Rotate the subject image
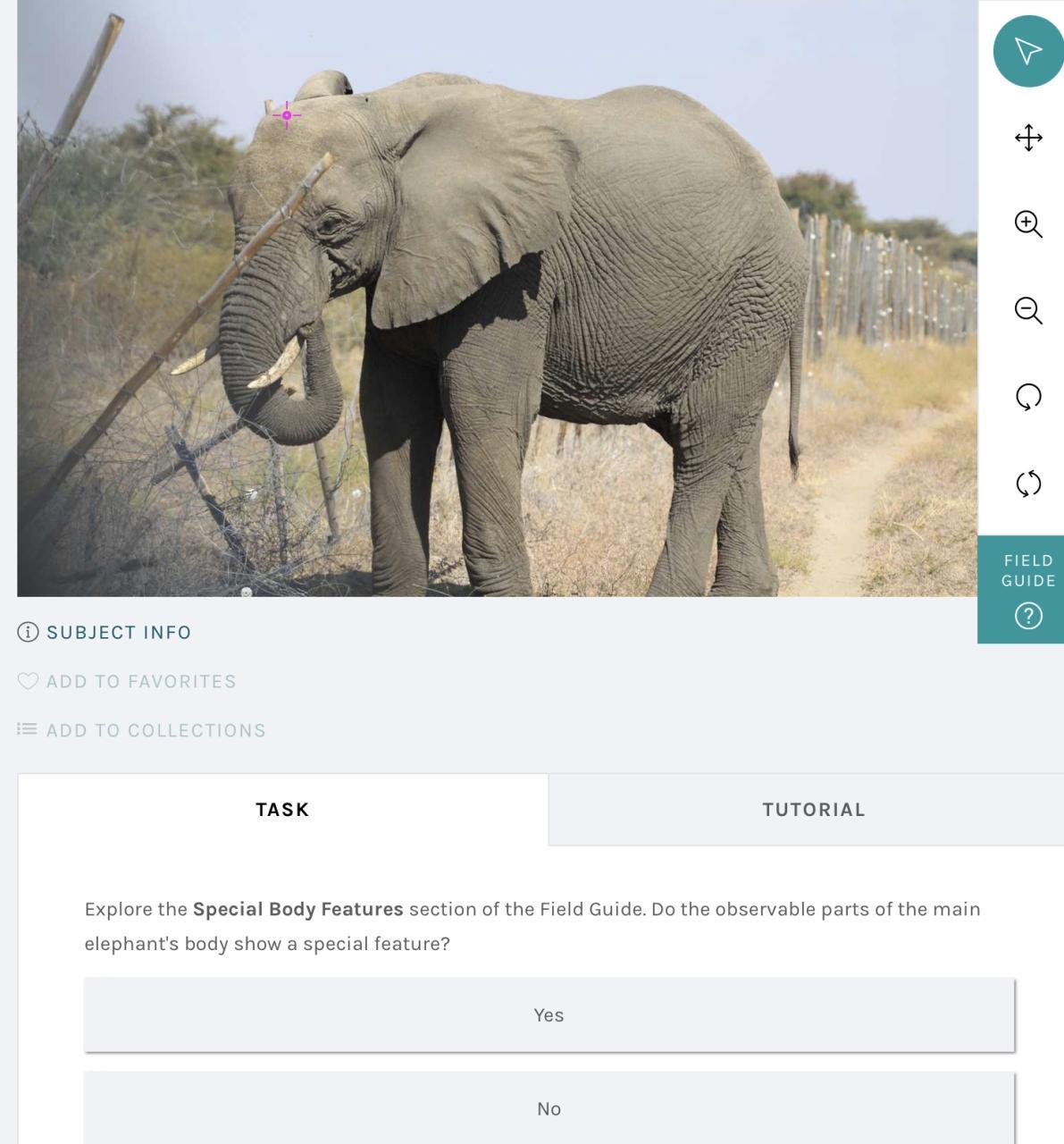 tap(1028, 397)
